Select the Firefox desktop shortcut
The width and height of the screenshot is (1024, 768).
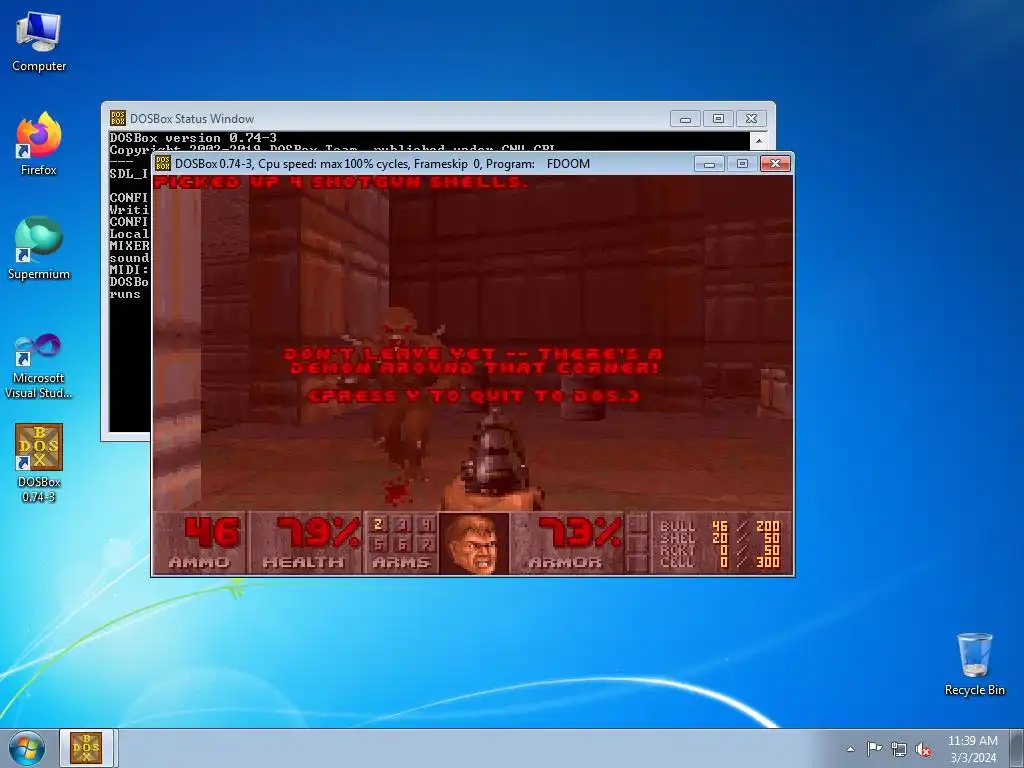(x=39, y=144)
